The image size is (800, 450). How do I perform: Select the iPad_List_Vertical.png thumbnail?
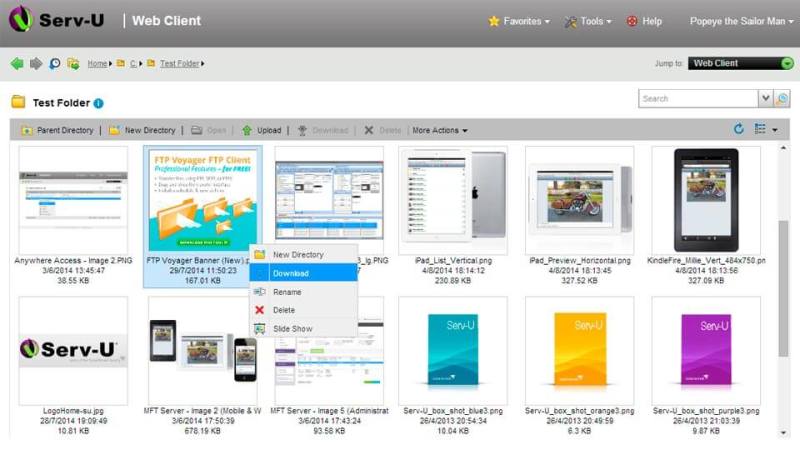pos(453,200)
